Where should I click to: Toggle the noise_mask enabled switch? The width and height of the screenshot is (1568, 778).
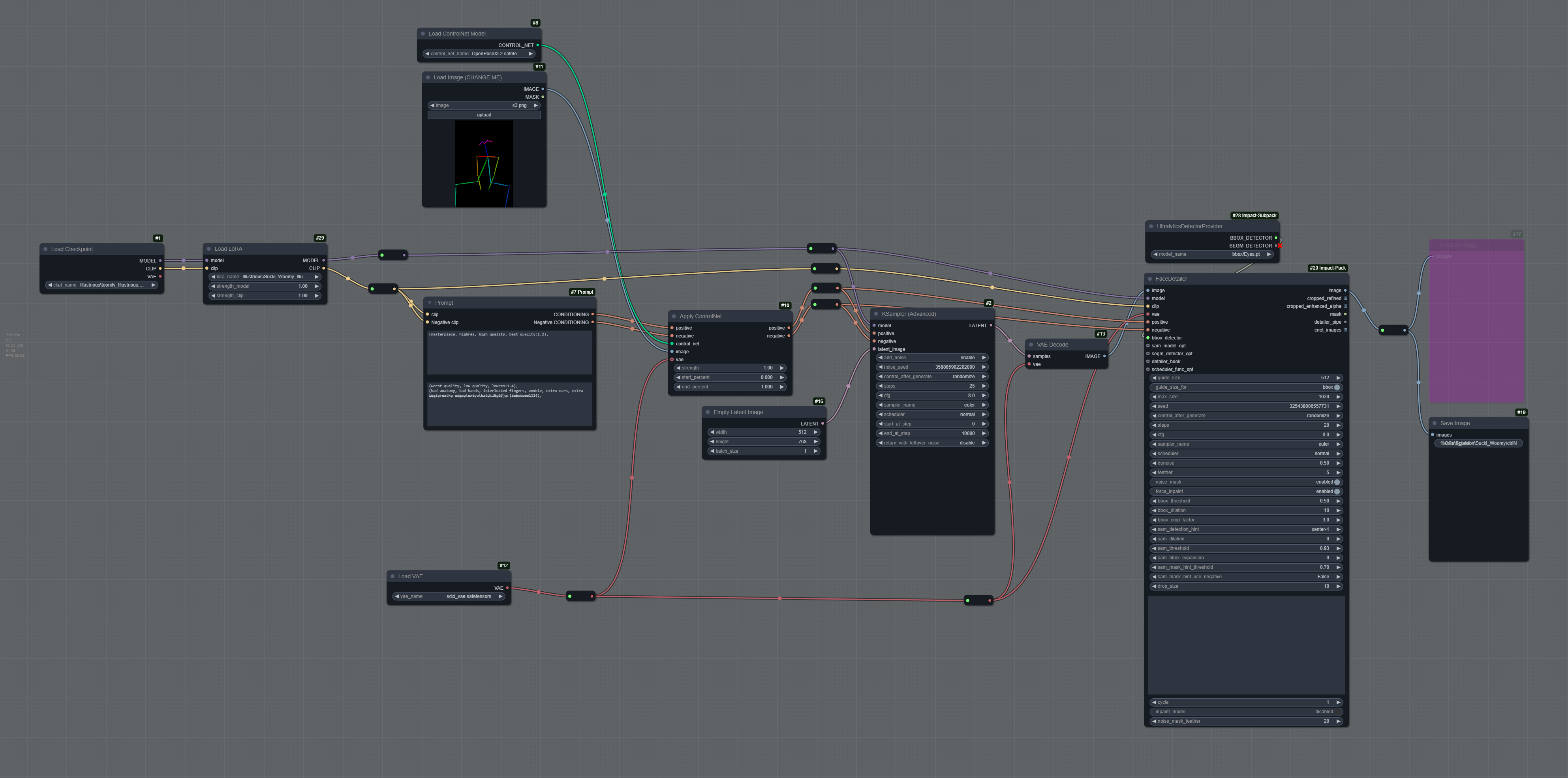pyautogui.click(x=1337, y=482)
